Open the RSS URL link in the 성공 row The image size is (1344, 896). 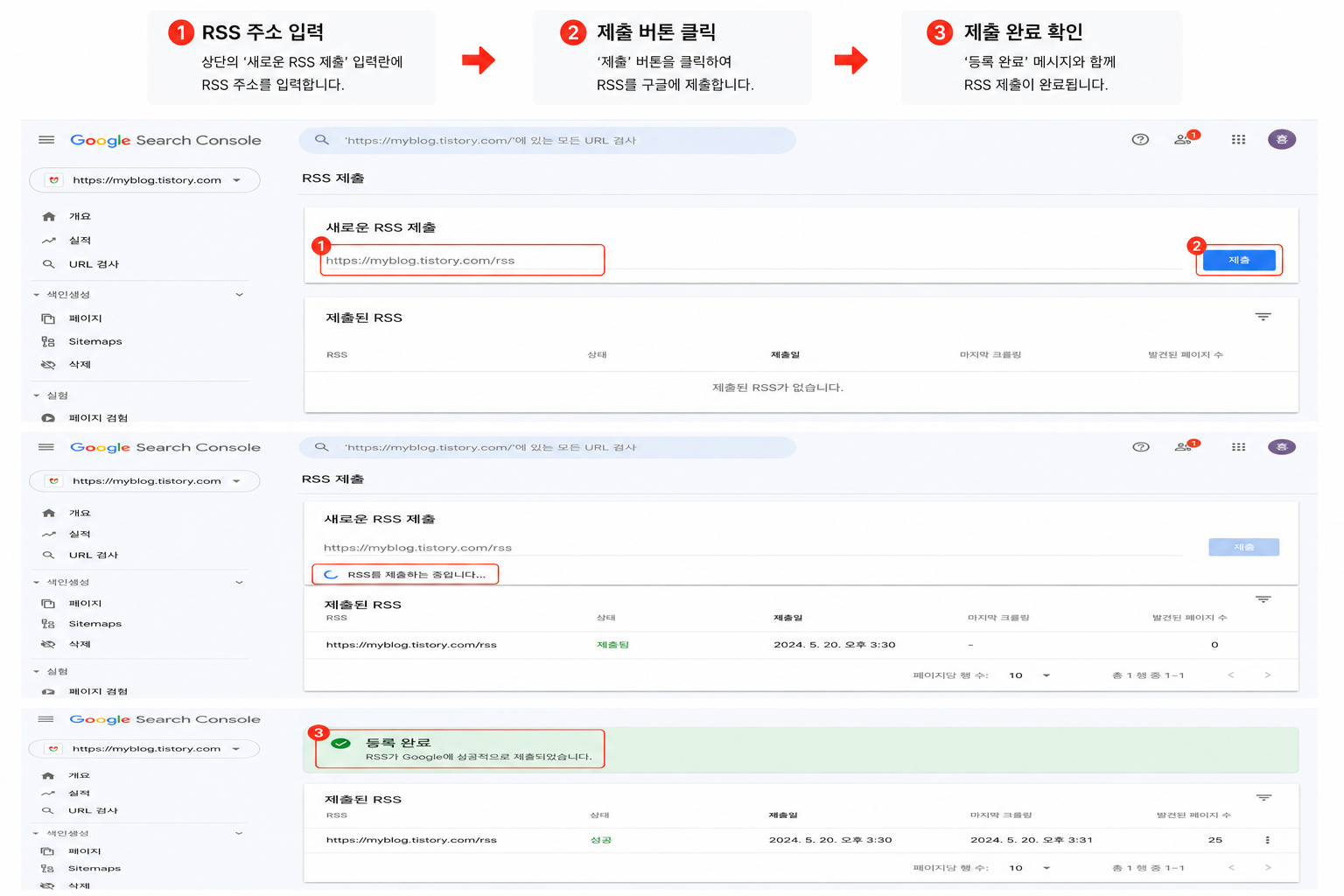pos(411,840)
